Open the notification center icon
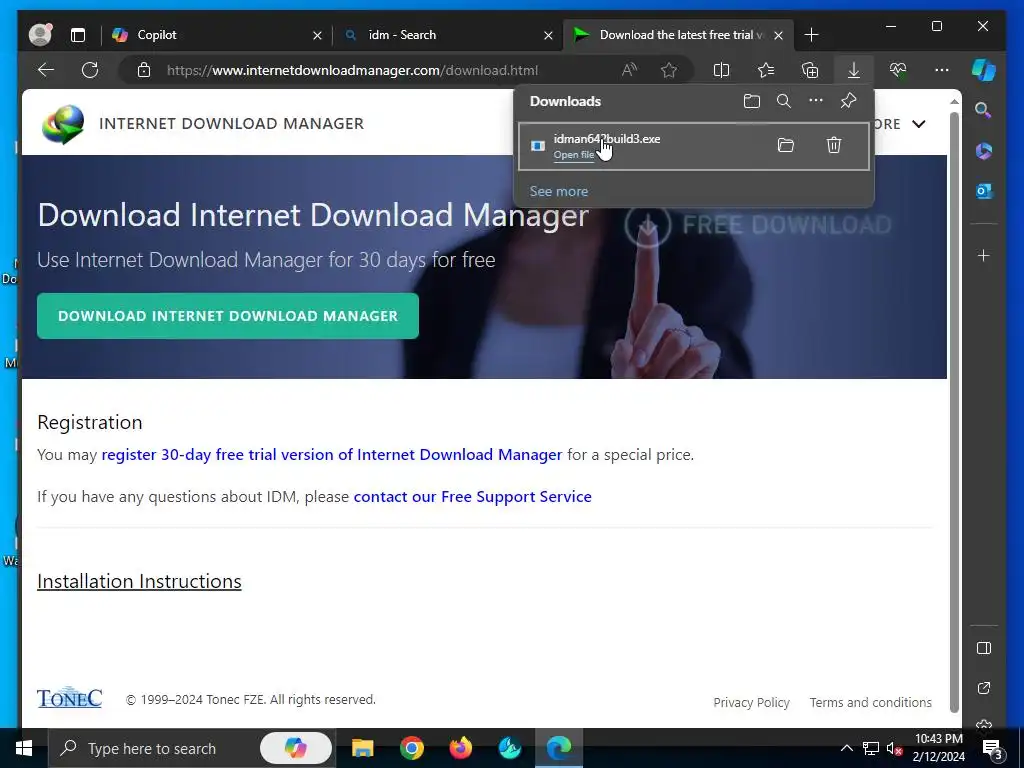The image size is (1024, 768). coord(993,750)
